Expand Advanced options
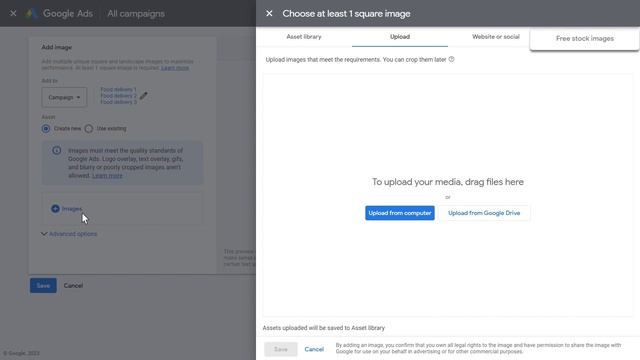Screen dimensions: 640x360 click(69, 234)
